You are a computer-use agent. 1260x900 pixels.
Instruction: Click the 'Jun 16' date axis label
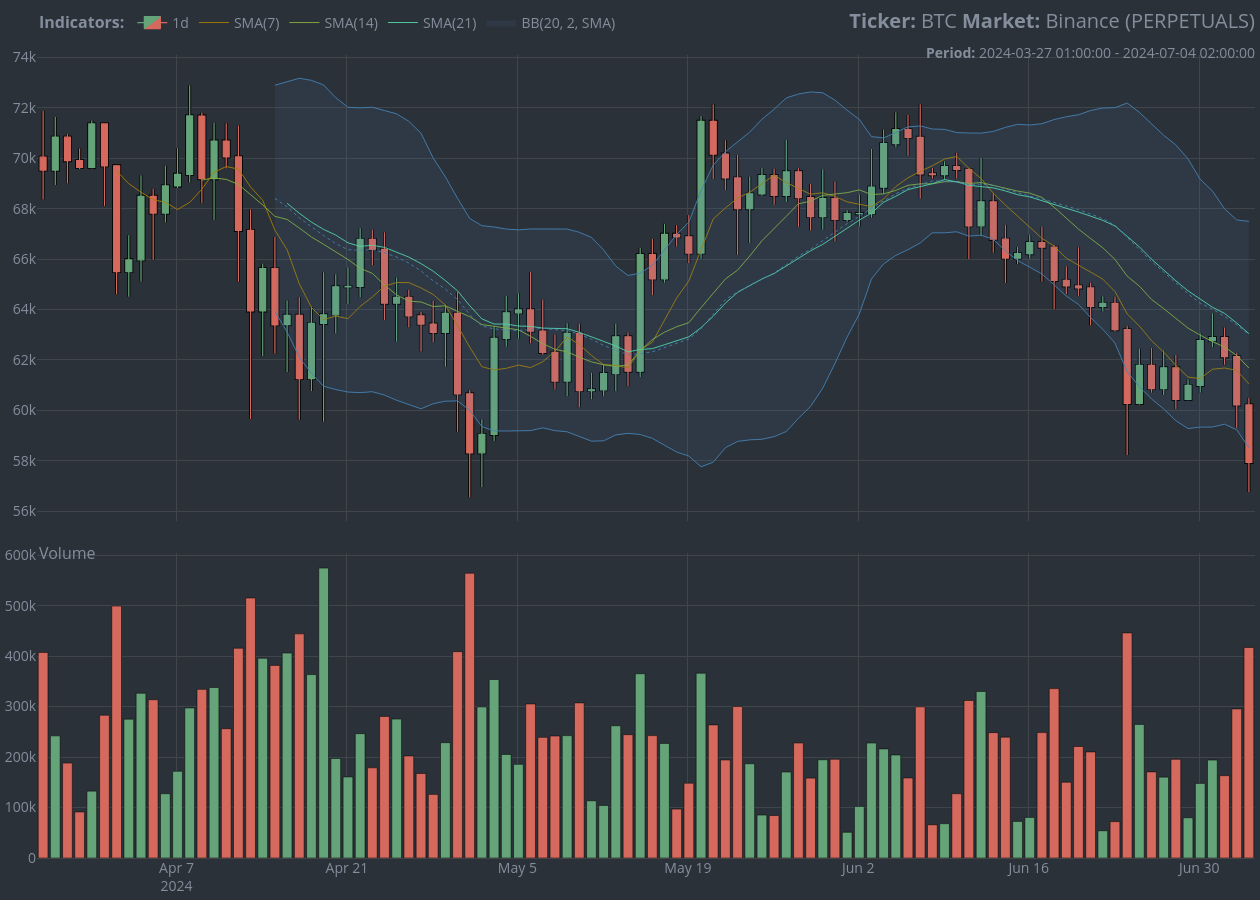pos(1029,868)
